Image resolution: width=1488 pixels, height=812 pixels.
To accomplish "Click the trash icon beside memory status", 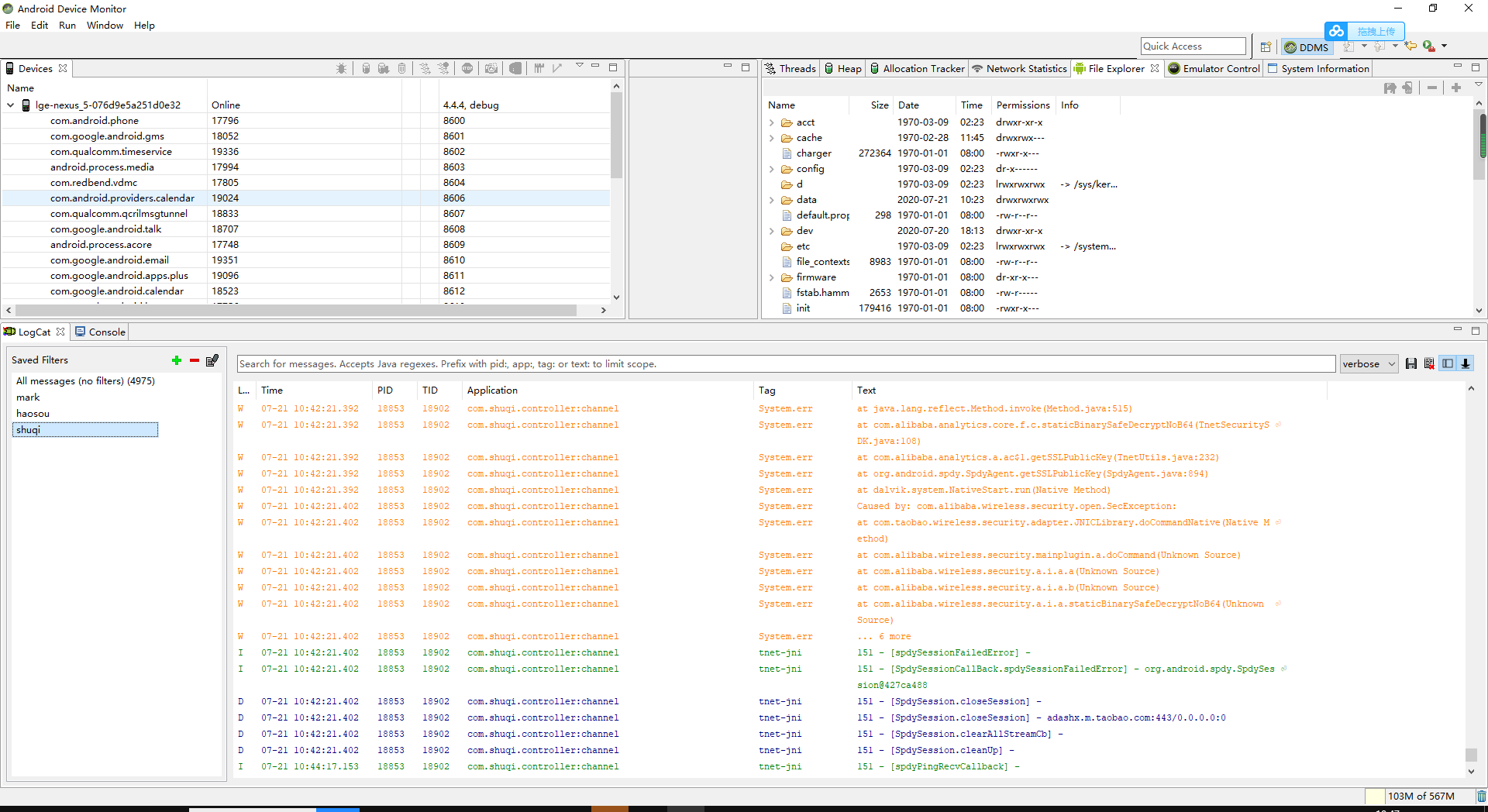I will tap(1481, 796).
